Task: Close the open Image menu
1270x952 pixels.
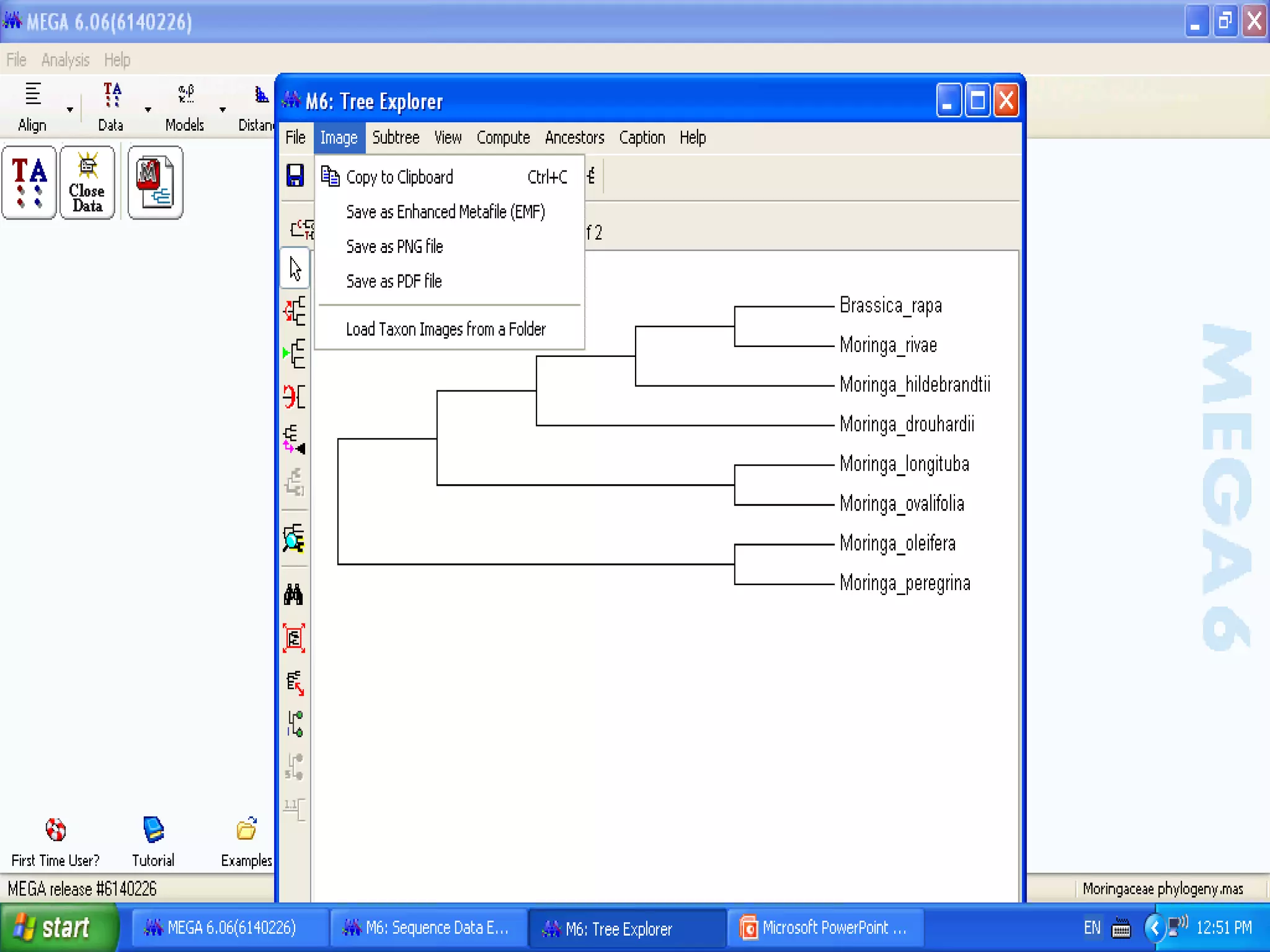Action: 339,138
